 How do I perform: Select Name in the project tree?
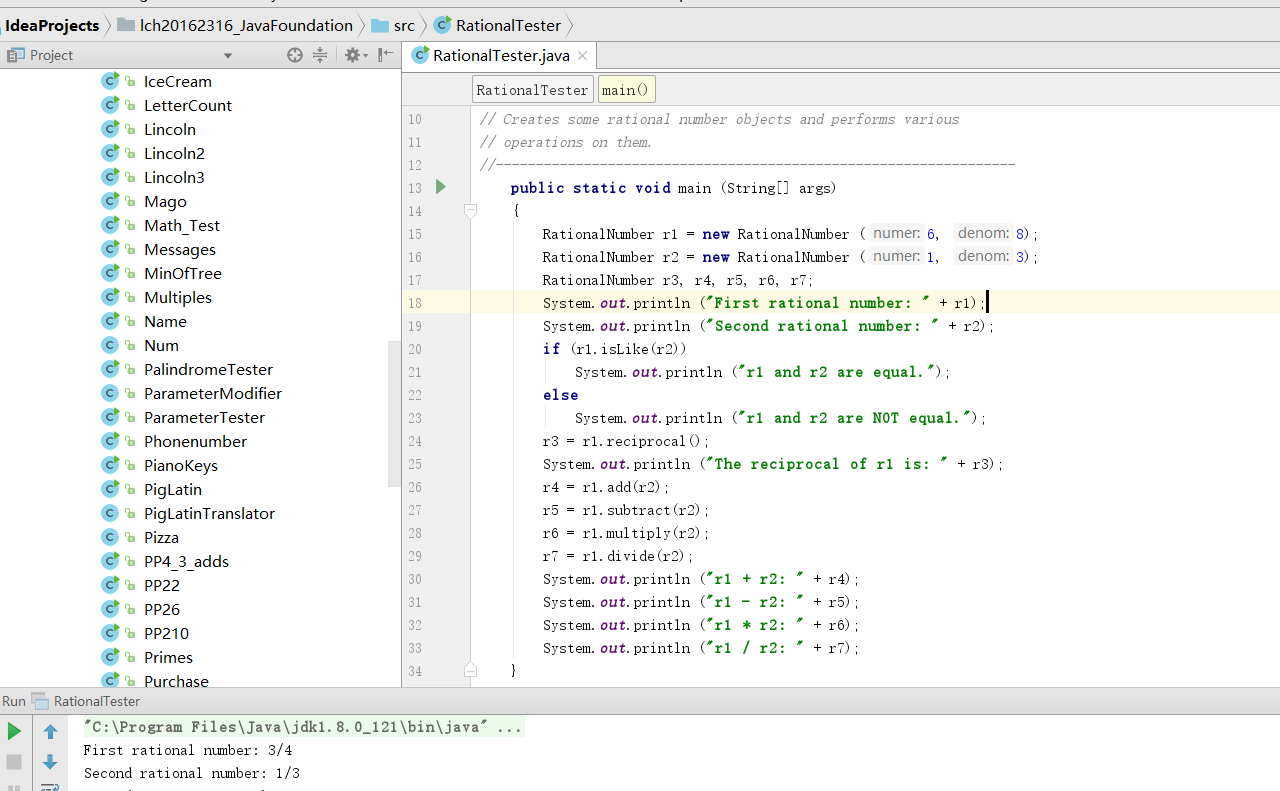click(x=165, y=321)
